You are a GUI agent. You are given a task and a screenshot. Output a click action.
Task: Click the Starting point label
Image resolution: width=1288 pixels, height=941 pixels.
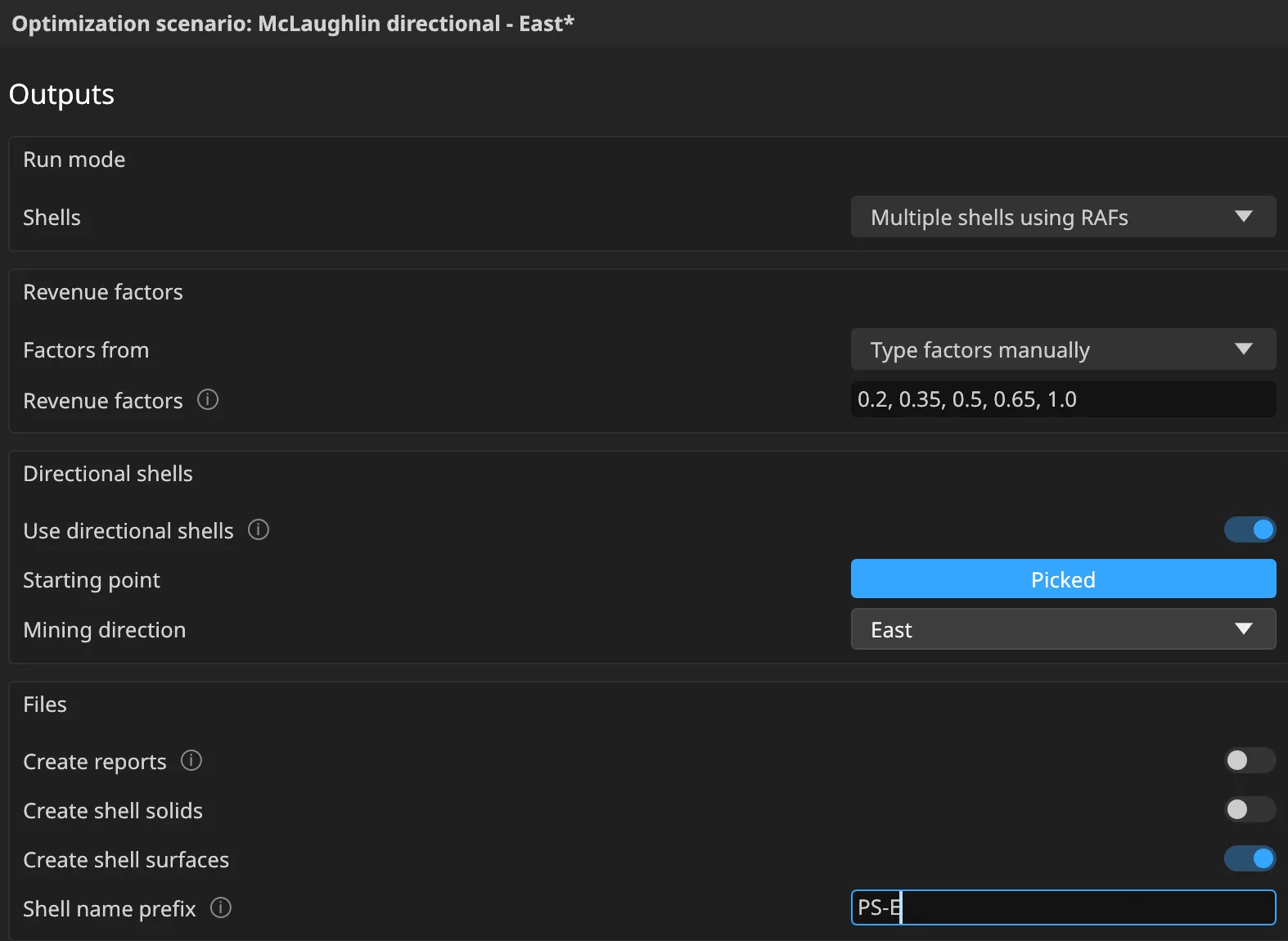[92, 580]
